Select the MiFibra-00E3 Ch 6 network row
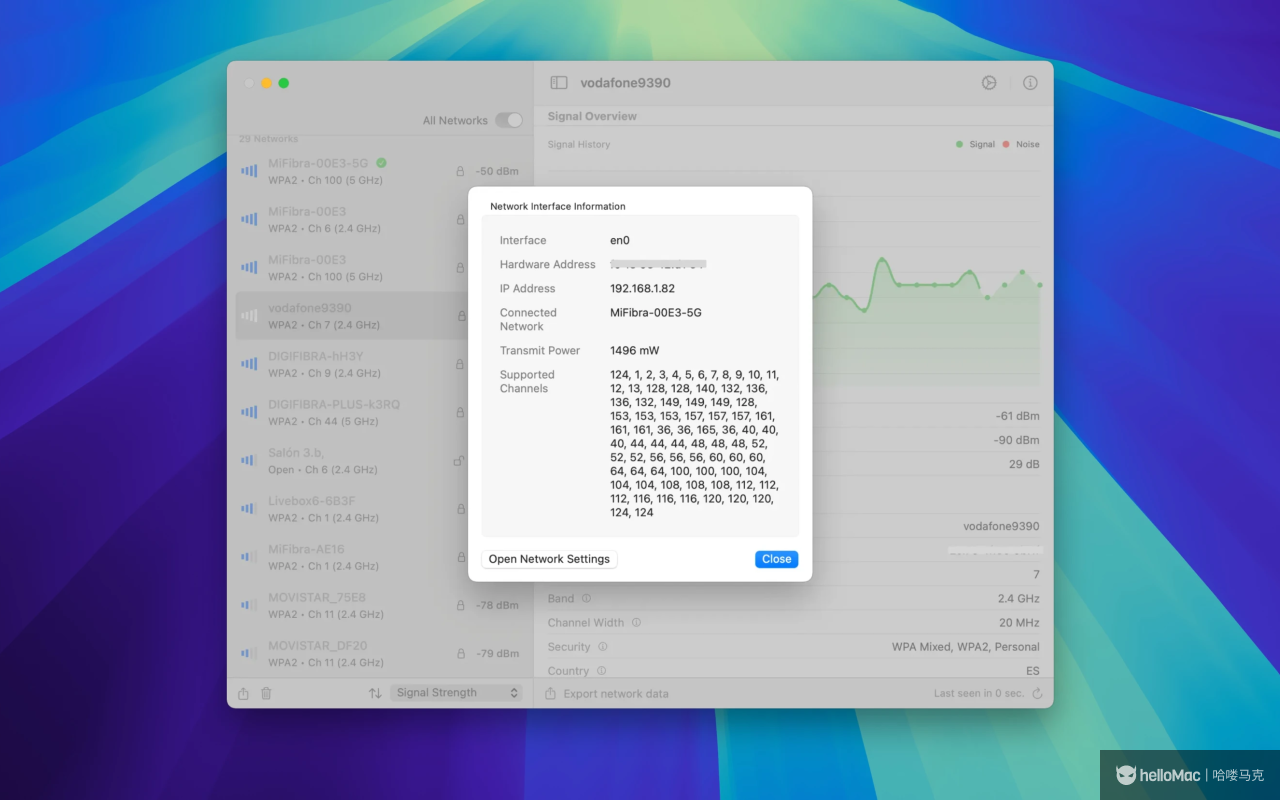Viewport: 1280px width, 800px height. click(x=380, y=219)
